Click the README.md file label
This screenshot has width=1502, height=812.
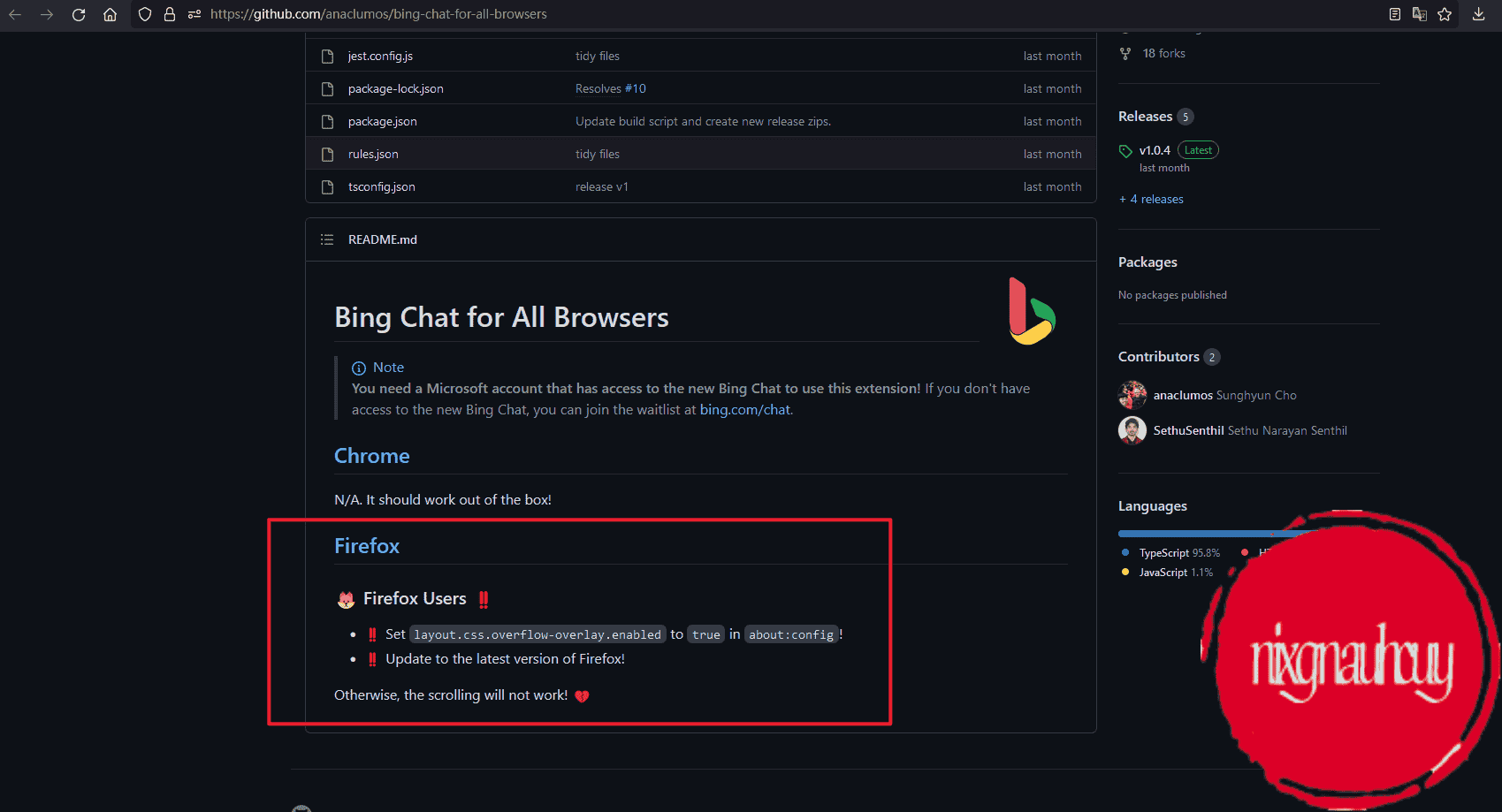(383, 239)
